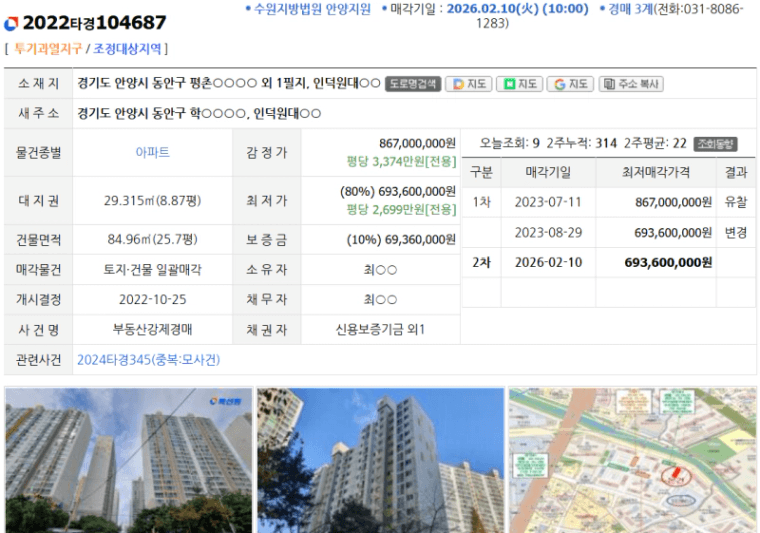Click the 1차 row date 2023-07-11

click(548, 202)
